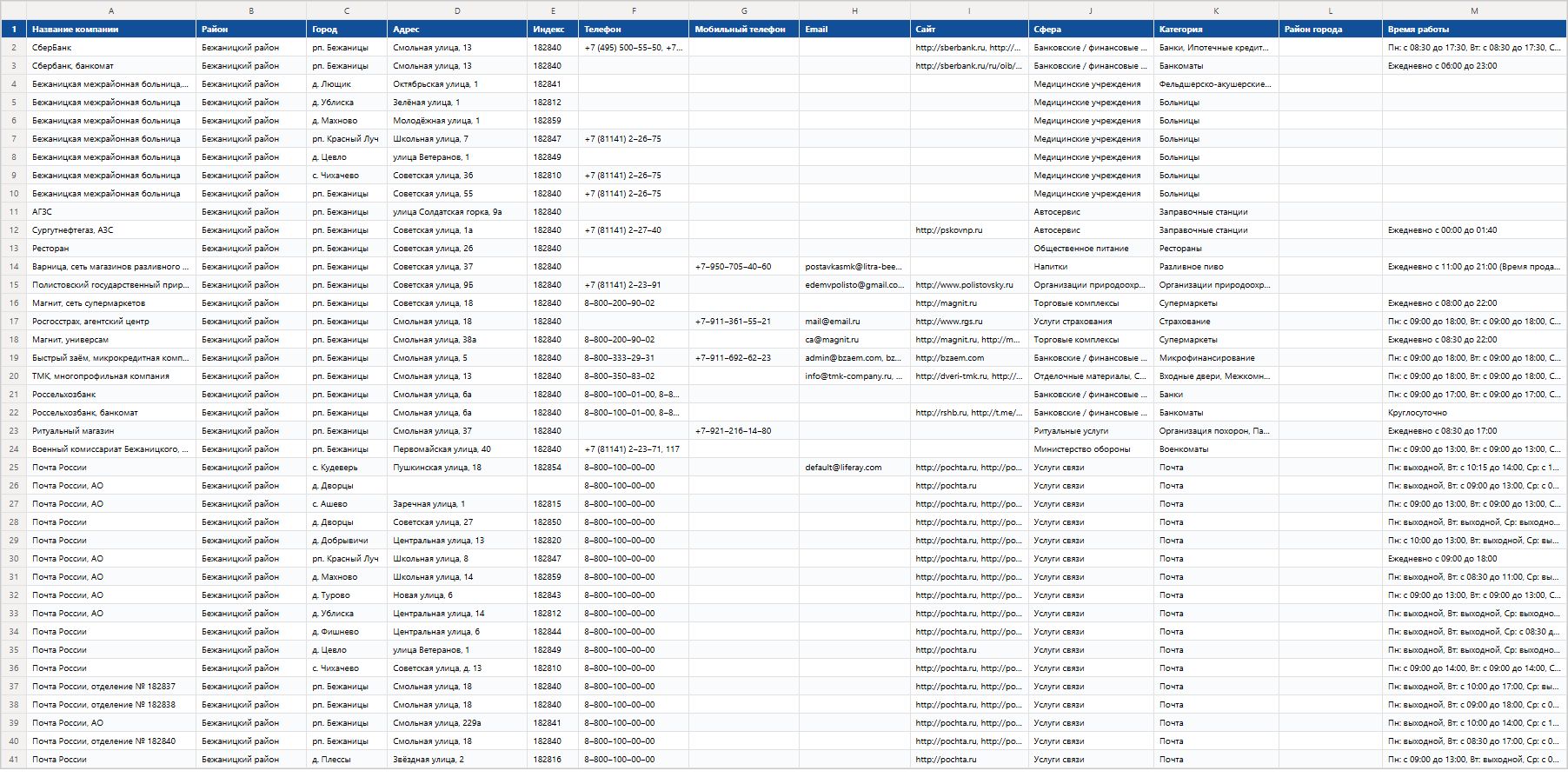Select "Почта России, отделение № 182837" cell

click(x=111, y=687)
